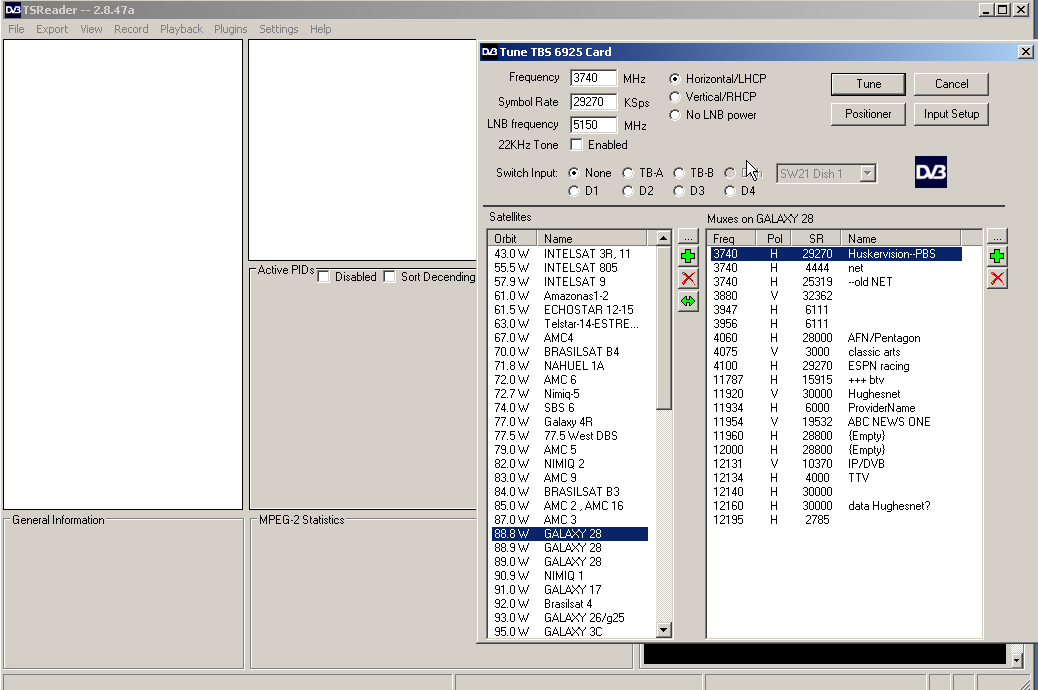The width and height of the screenshot is (1038, 690).
Task: Add a satellite with the green plus icon
Action: [688, 256]
